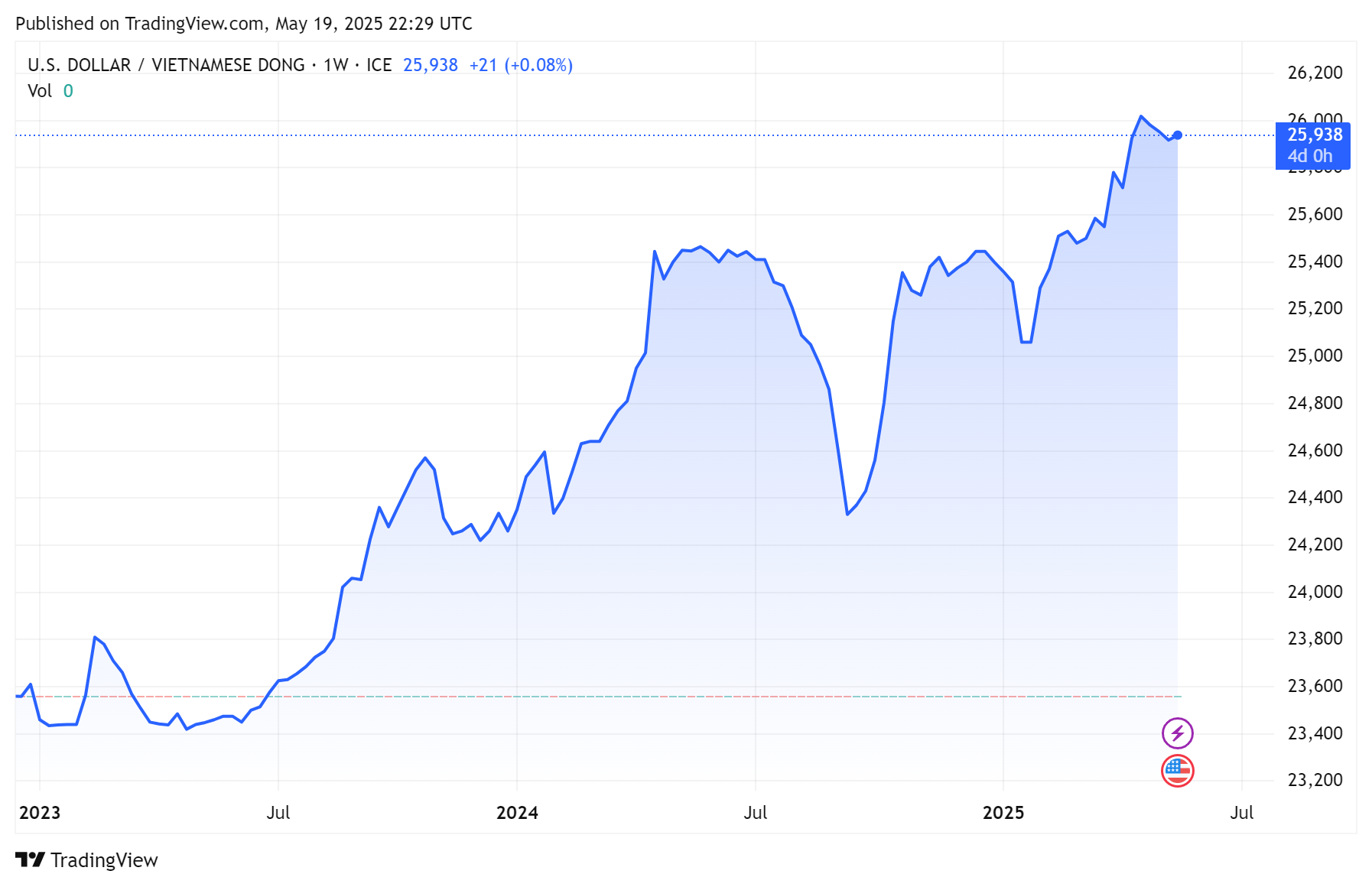This screenshot has height=887, width=1372.
Task: Click the +21 (+0.08%) change value
Action: click(x=521, y=65)
